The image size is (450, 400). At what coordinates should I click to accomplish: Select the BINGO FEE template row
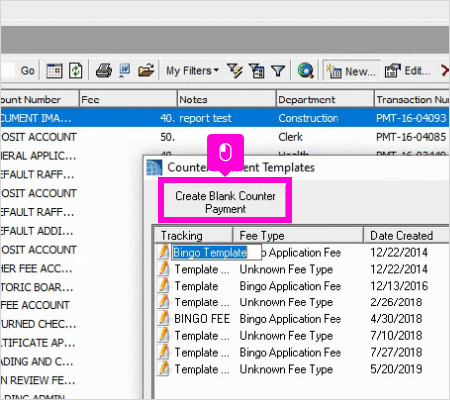coord(302,319)
